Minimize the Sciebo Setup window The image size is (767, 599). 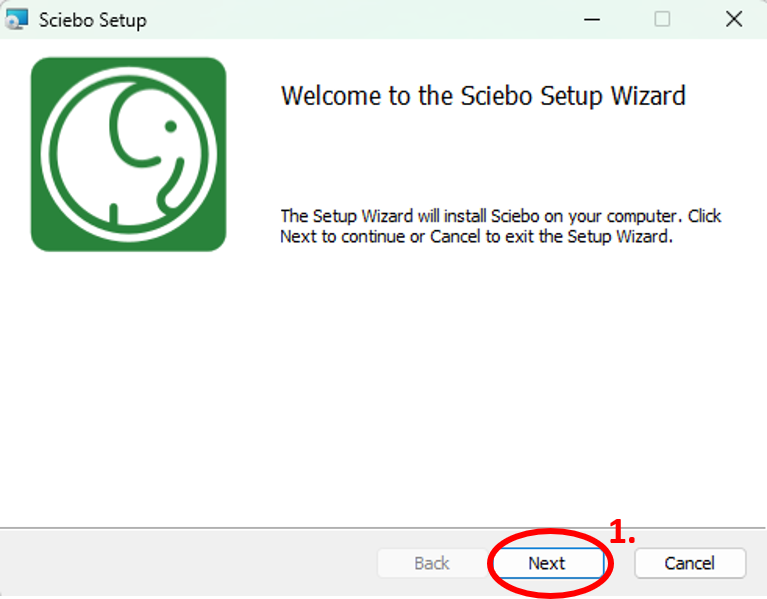[592, 20]
